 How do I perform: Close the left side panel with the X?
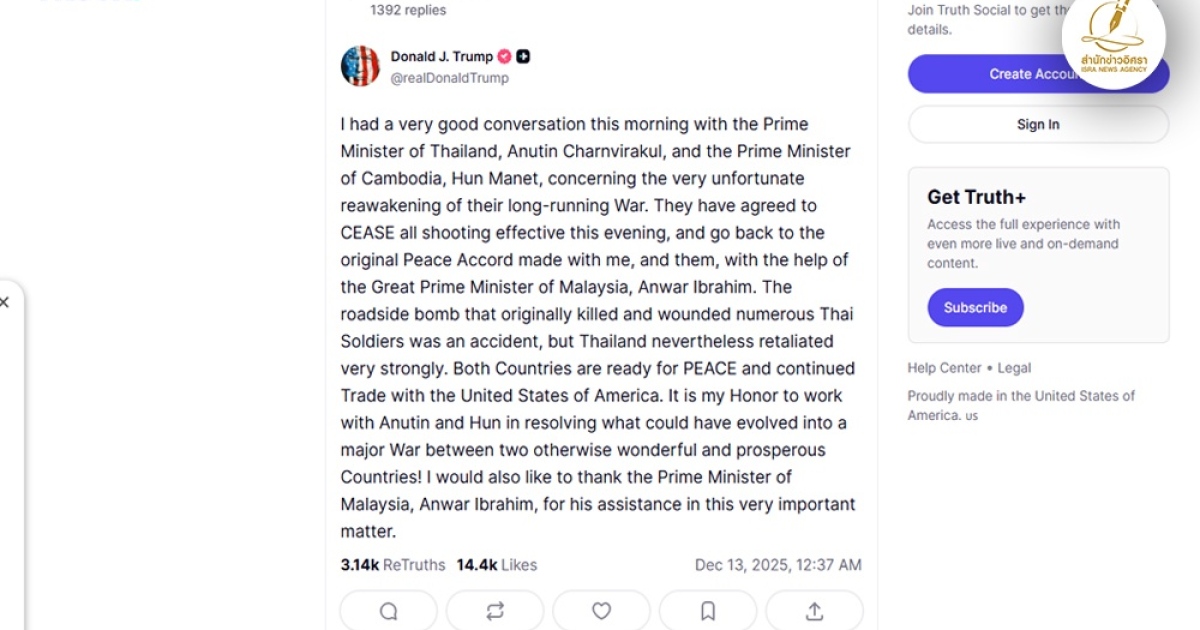[x=5, y=302]
